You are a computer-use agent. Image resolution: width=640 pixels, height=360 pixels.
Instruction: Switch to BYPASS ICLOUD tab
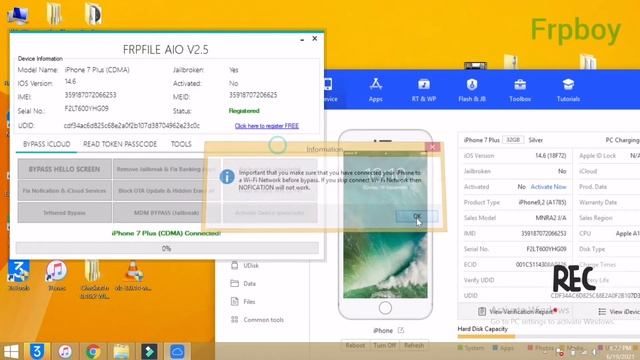point(47,144)
